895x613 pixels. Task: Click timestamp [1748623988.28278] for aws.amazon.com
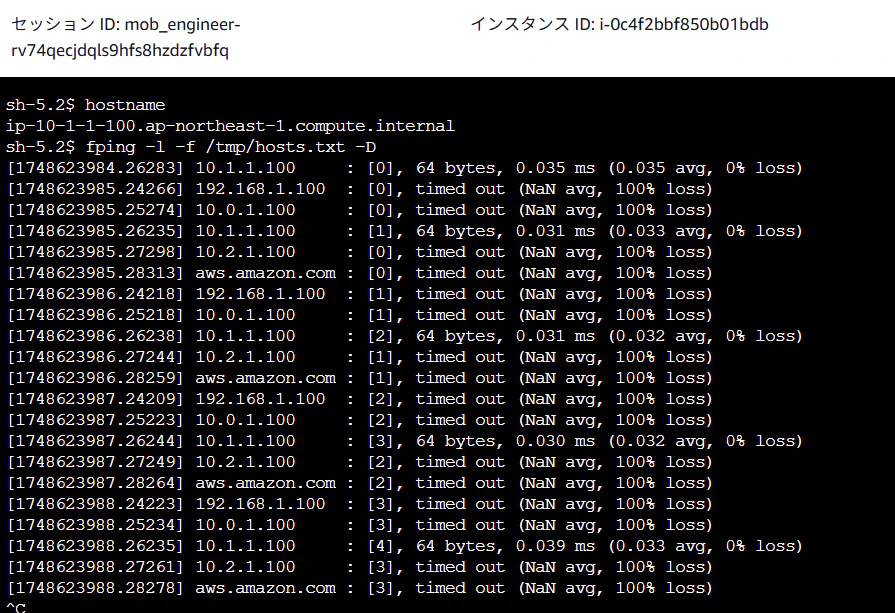click(95, 588)
